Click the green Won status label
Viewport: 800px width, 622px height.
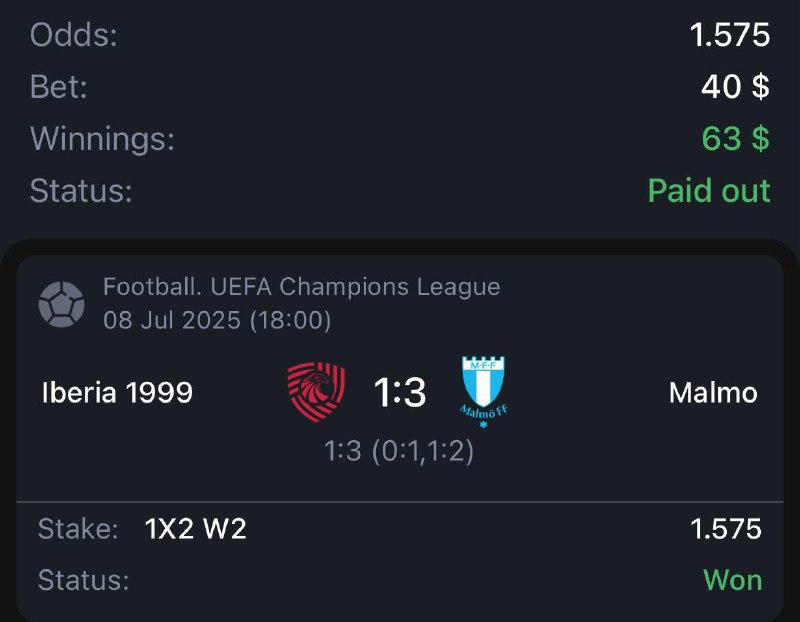[732, 580]
